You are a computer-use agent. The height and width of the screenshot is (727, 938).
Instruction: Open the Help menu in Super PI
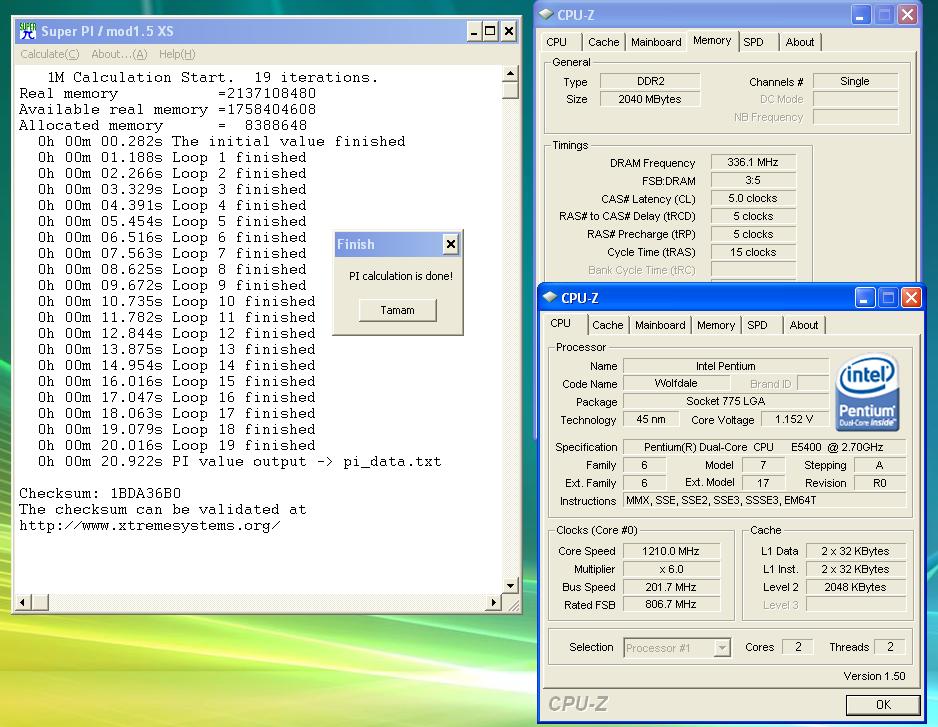(x=177, y=54)
